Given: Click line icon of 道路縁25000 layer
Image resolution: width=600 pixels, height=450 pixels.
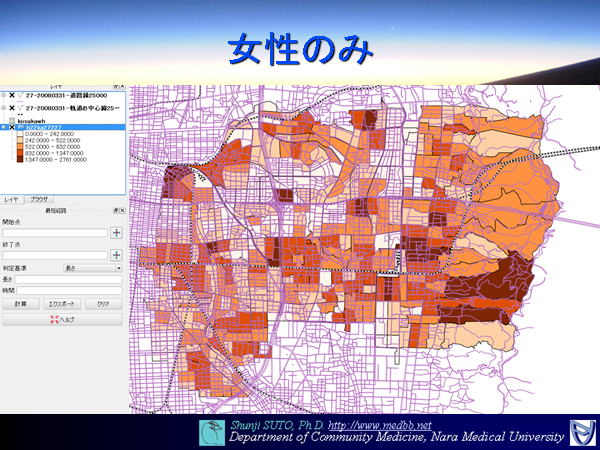Looking at the screenshot, I should point(20,95).
